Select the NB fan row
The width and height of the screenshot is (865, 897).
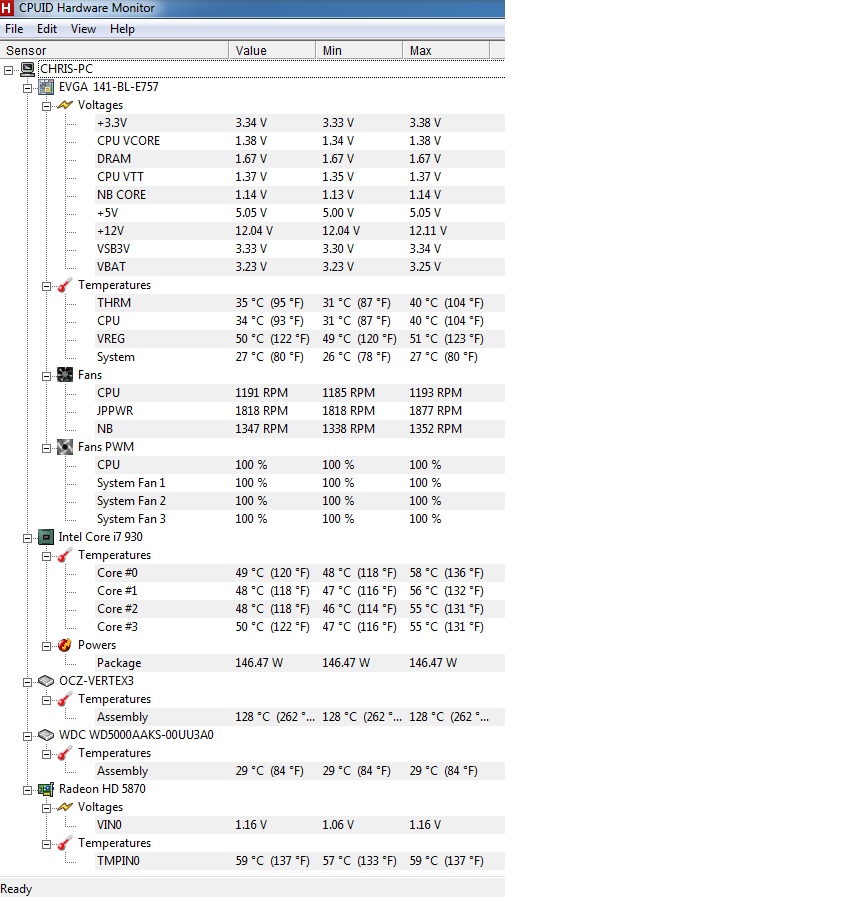(x=300, y=428)
